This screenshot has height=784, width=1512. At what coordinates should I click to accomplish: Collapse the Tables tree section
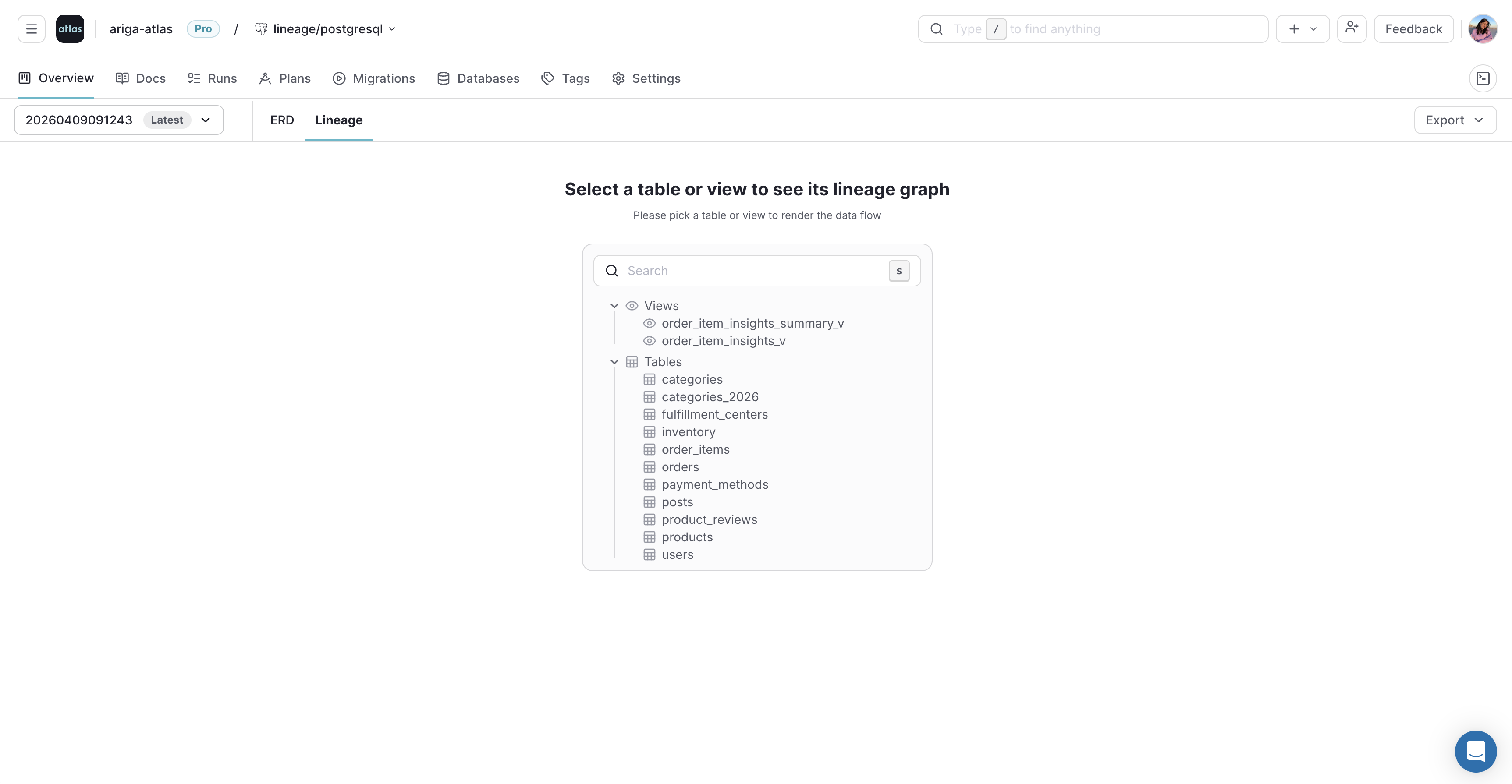point(614,362)
